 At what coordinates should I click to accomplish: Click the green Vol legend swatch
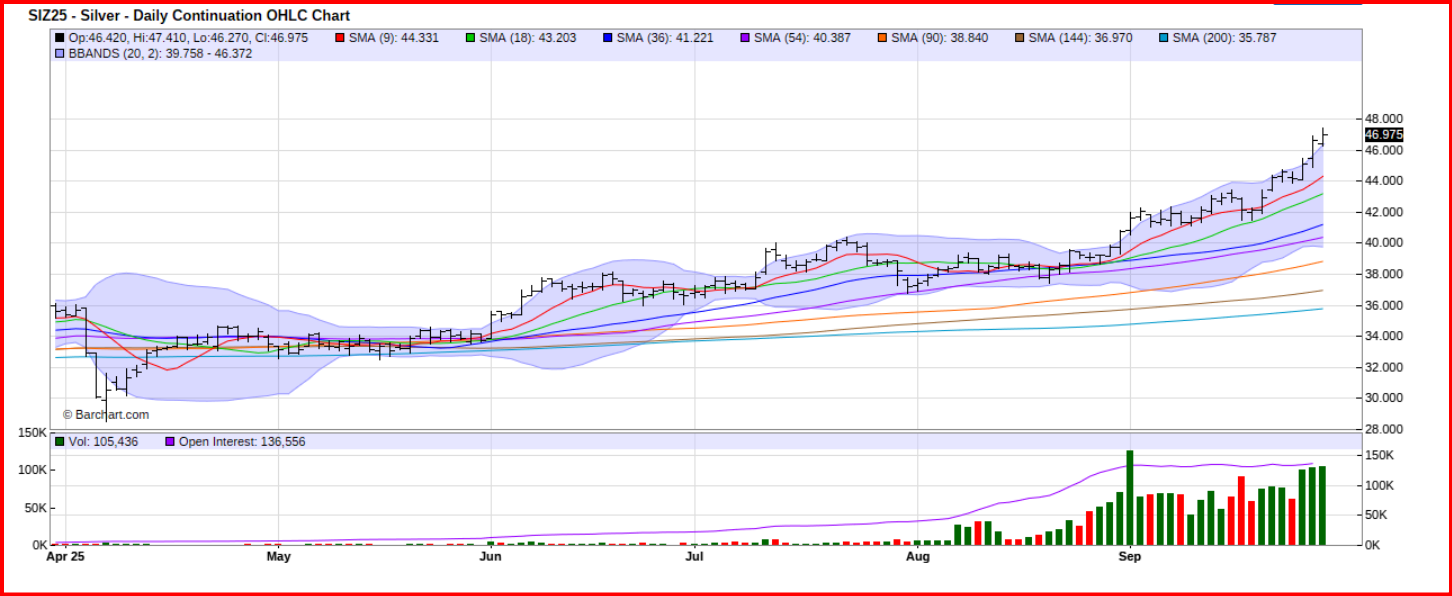[60, 441]
